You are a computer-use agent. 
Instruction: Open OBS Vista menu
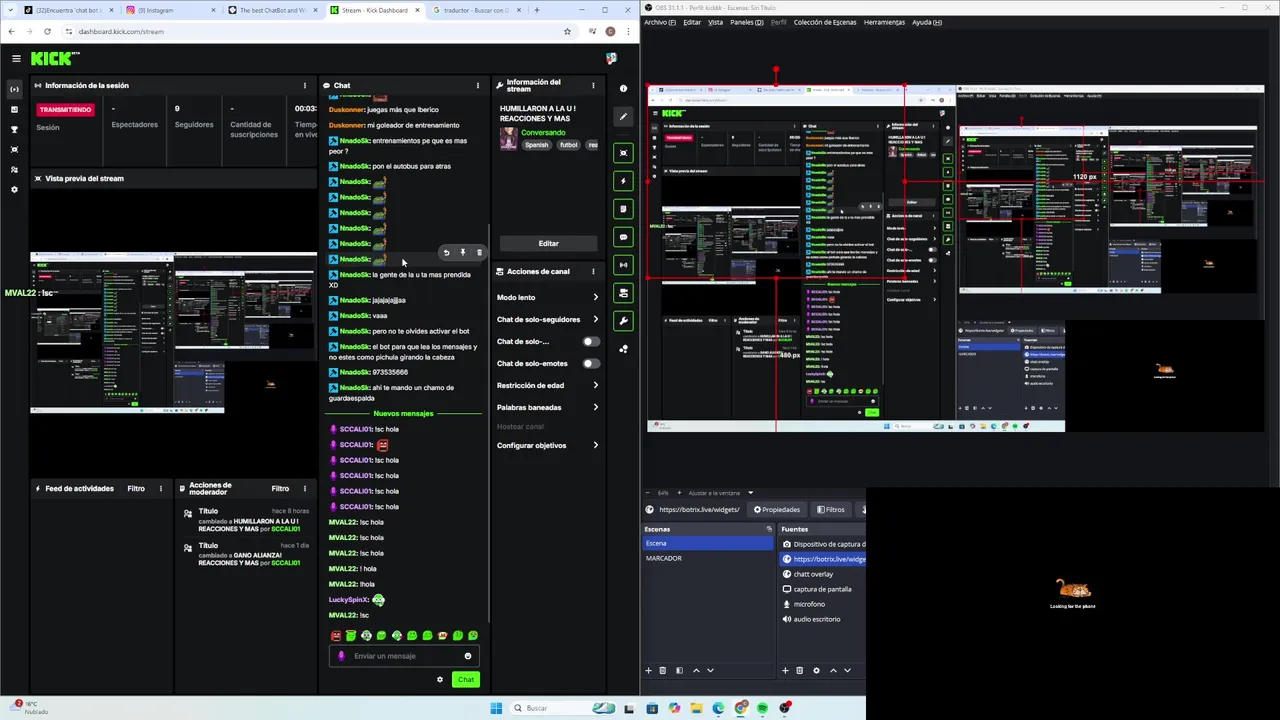pos(715,22)
